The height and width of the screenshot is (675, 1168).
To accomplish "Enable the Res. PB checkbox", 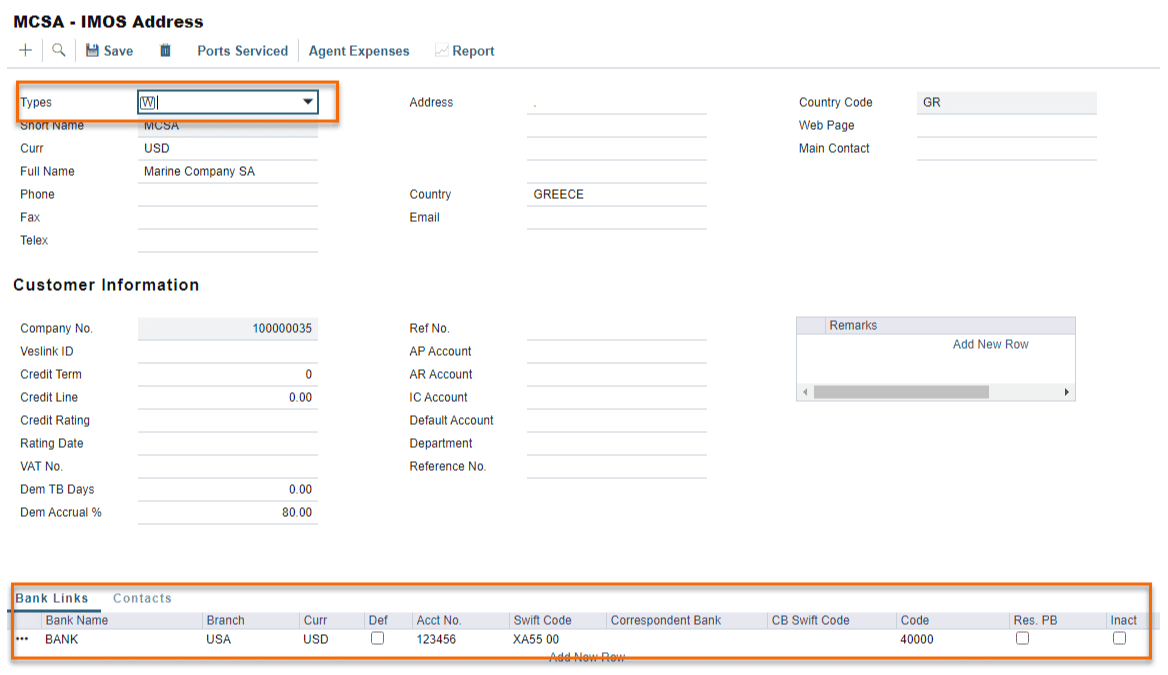I will coord(1022,638).
